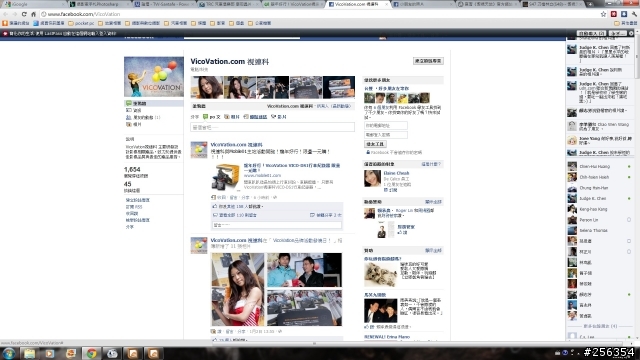Click Jane Yang ticker story
This screenshot has height=360, width=640.
coord(600,140)
